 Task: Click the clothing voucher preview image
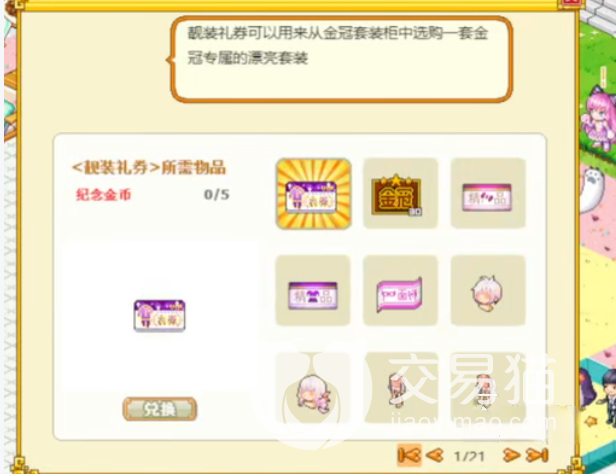(160, 316)
